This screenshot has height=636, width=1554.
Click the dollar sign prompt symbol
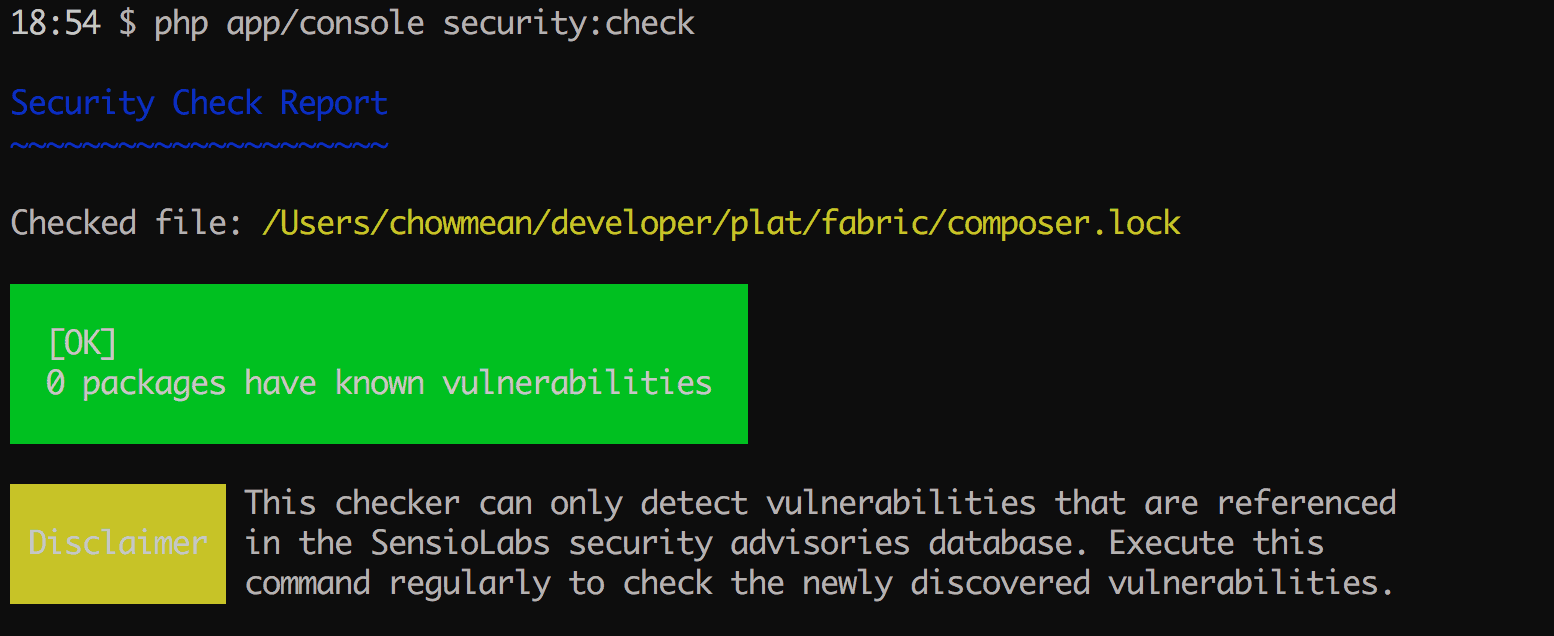click(x=127, y=23)
